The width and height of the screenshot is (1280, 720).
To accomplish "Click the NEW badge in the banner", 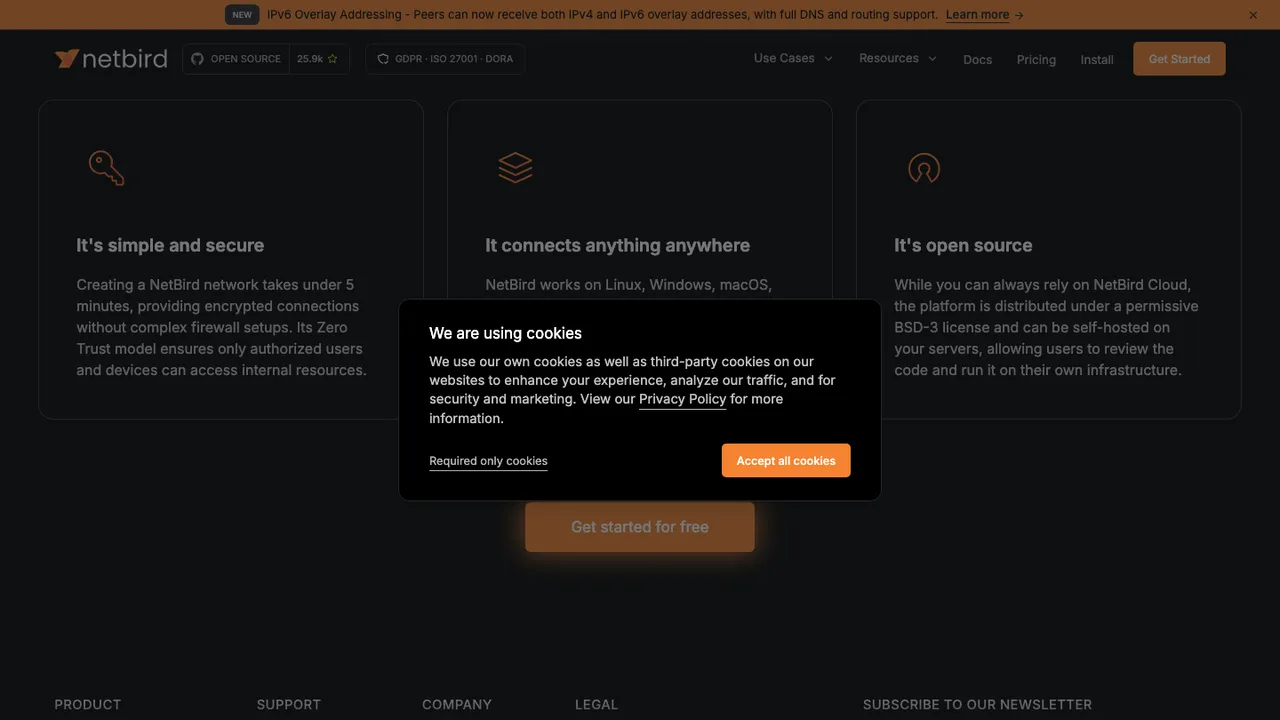I will 242,15.
